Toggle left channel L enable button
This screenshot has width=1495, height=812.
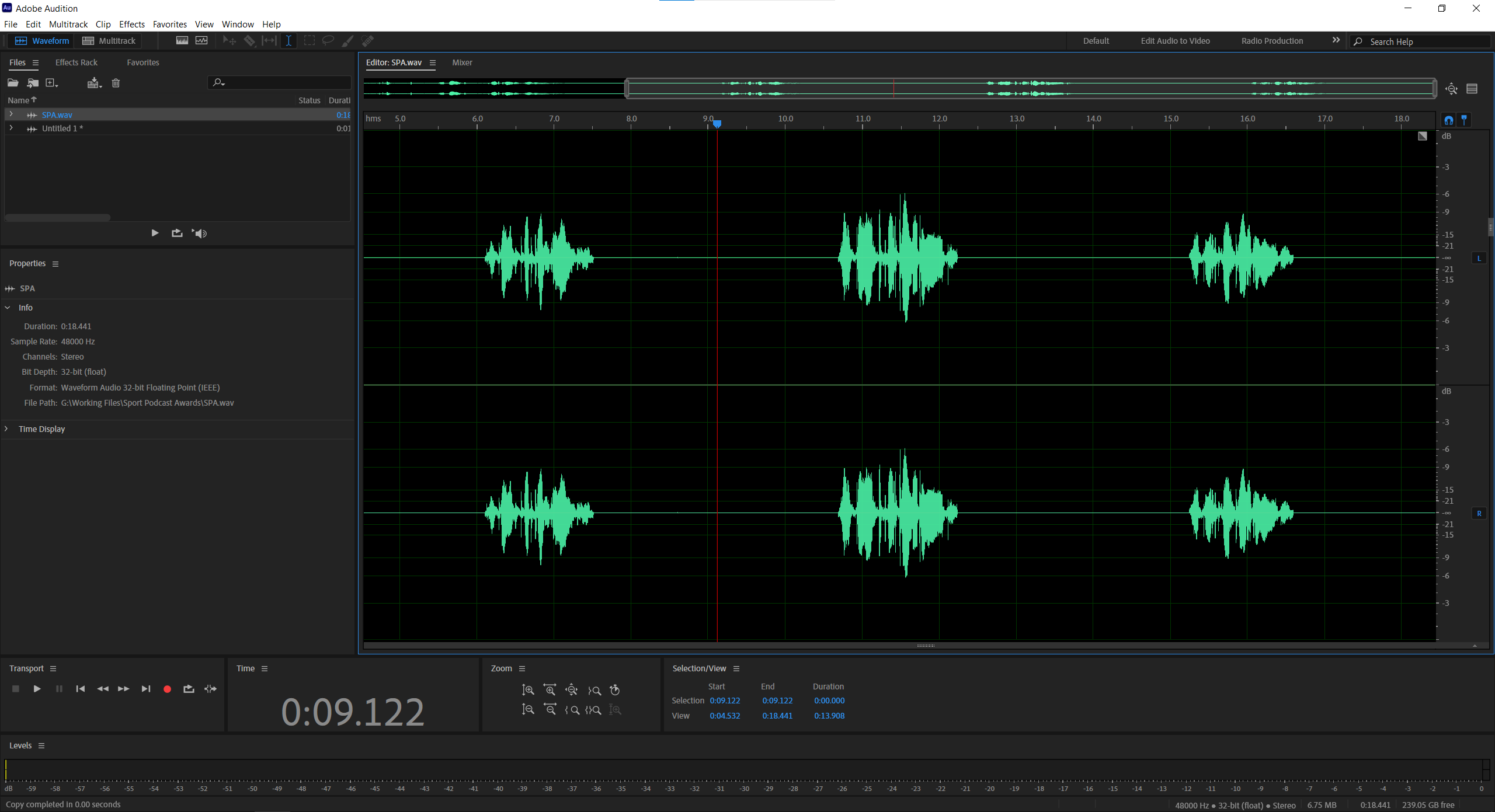[1479, 258]
